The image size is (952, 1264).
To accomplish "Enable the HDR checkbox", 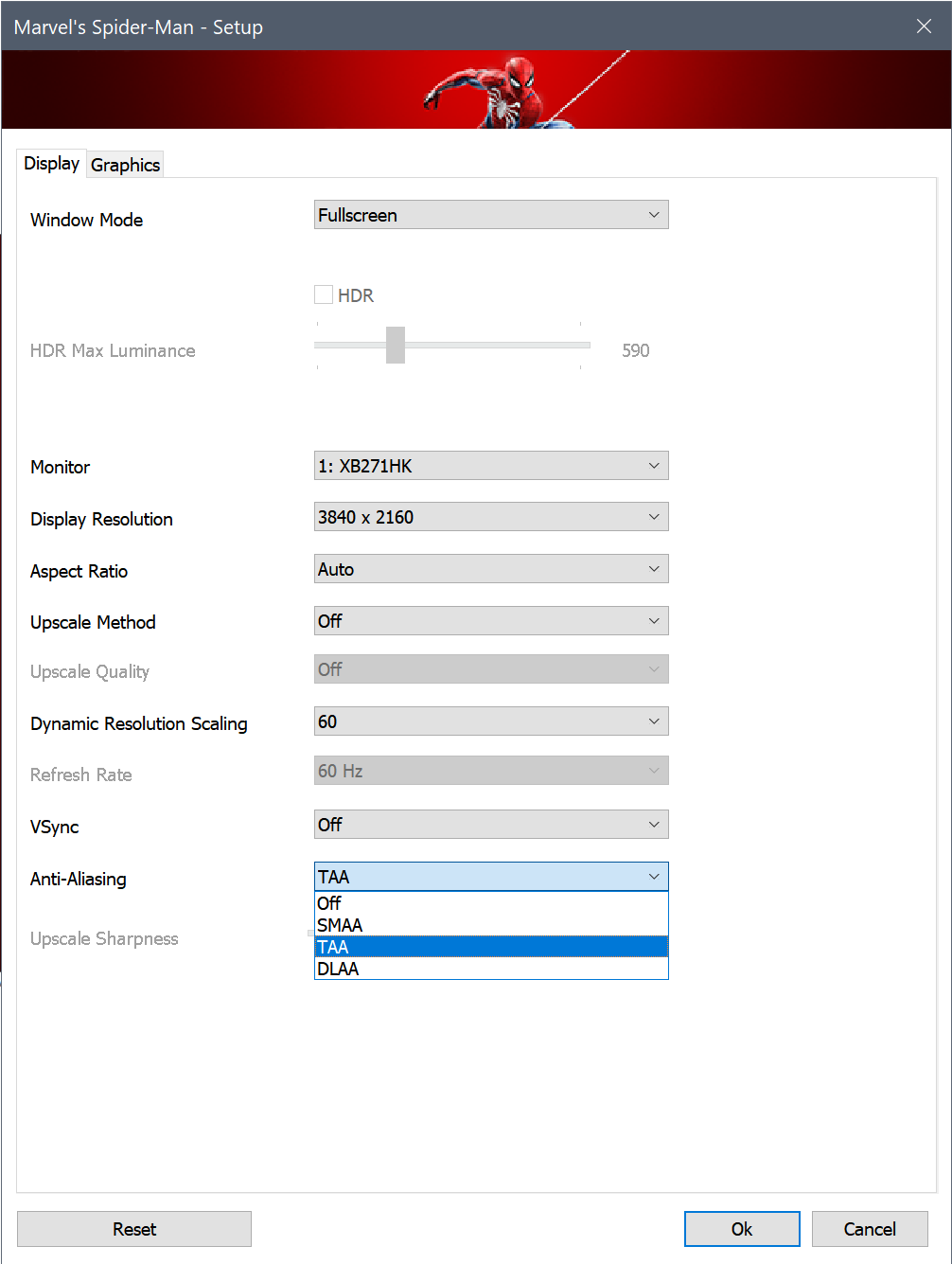I will pos(324,294).
